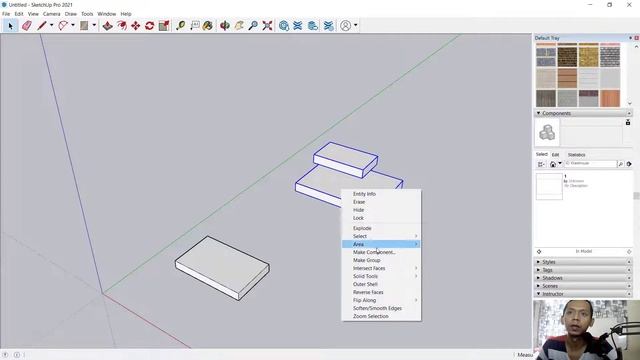Open the Line tool dropdown arrow
640x360 pixels.
coord(51,25)
